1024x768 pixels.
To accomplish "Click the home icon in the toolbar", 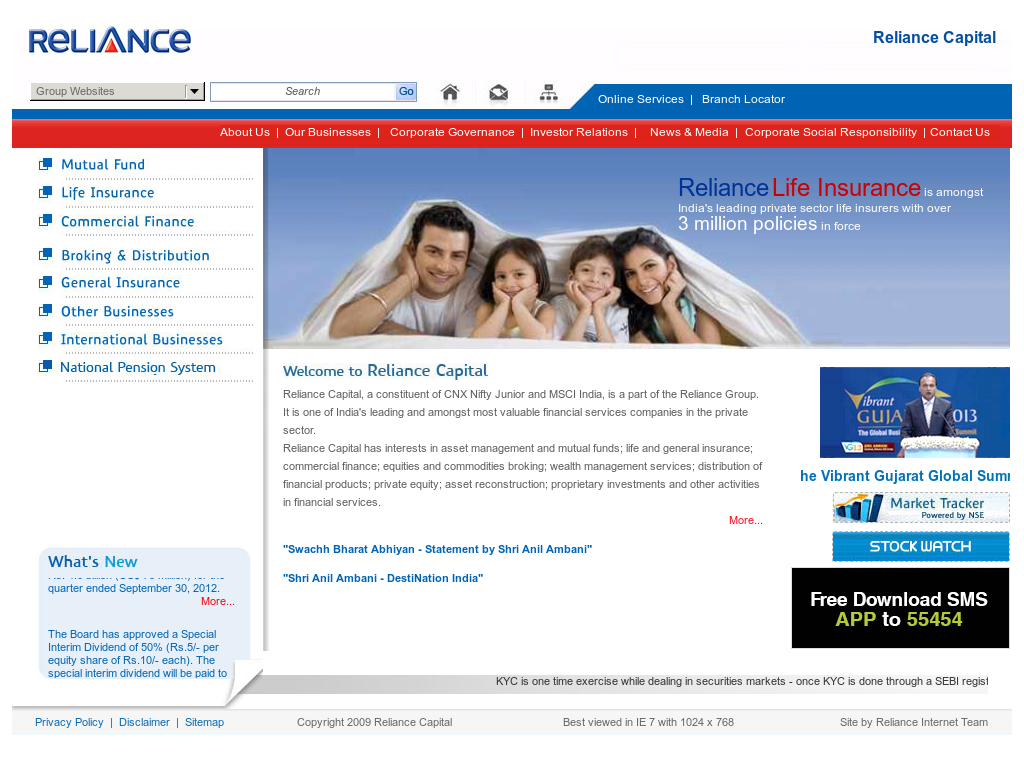I will pyautogui.click(x=449, y=91).
